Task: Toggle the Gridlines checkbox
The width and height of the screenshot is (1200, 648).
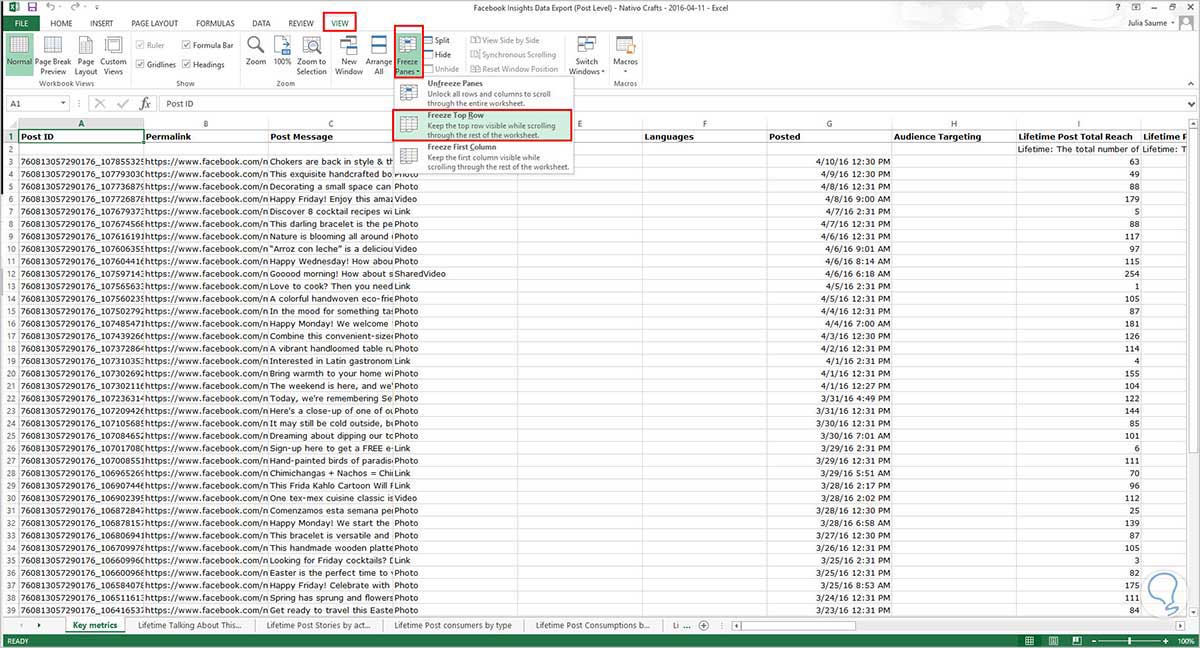Action: 155,65
